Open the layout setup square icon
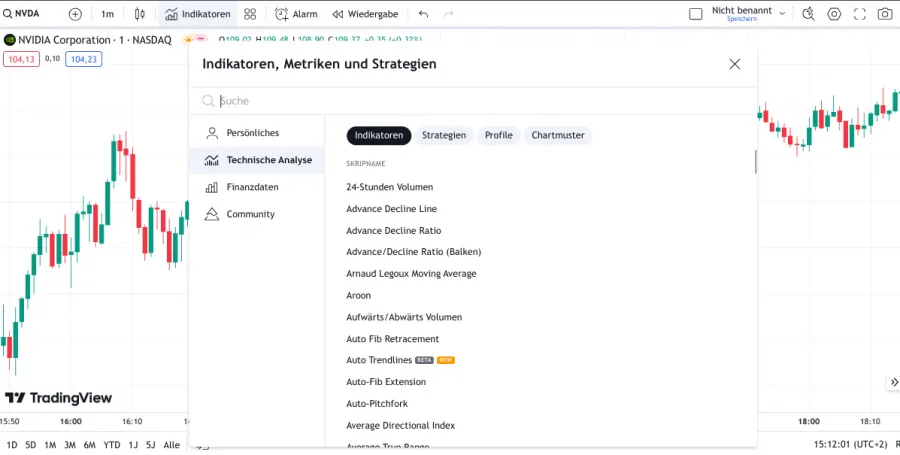Screen dimensions: 900x455 [x=696, y=14]
